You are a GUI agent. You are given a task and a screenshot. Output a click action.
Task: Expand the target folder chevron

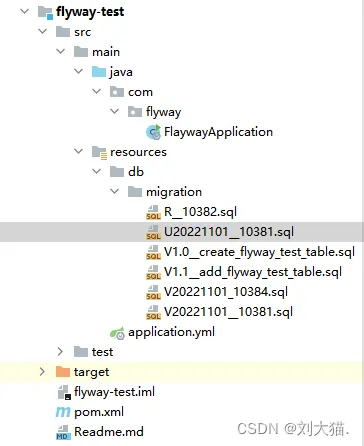tap(42, 371)
